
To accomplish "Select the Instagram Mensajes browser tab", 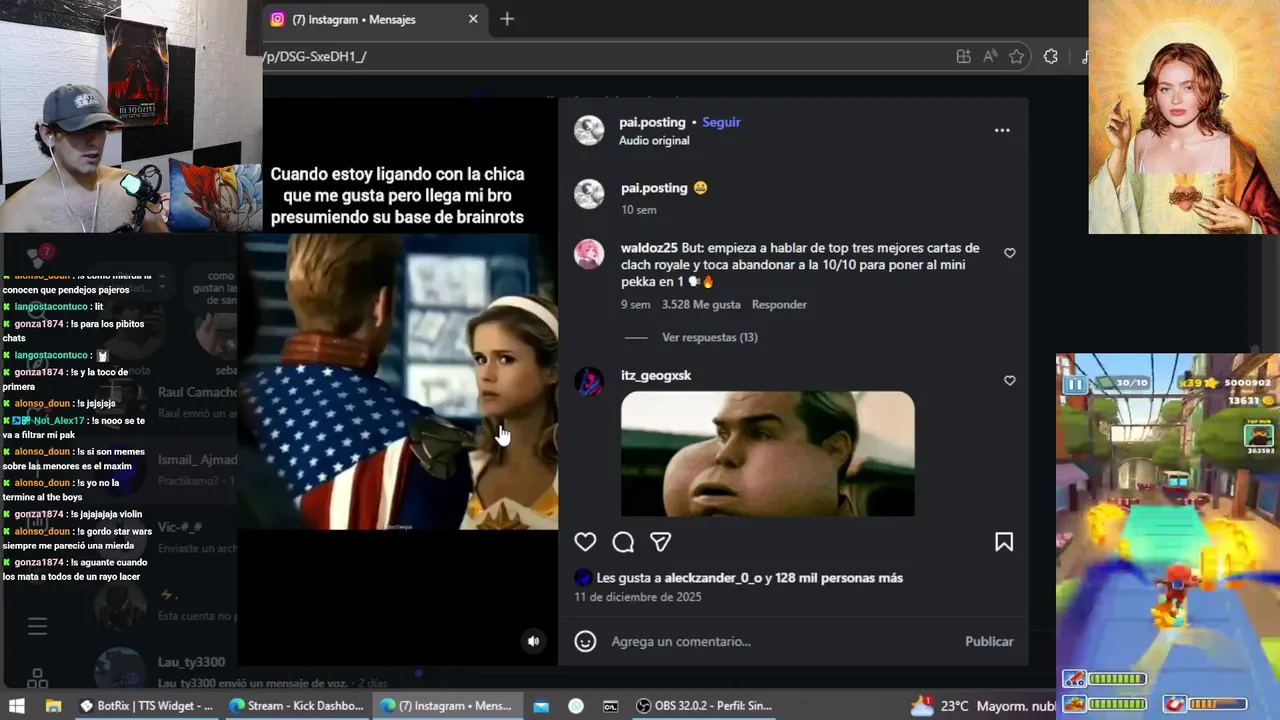I will (x=375, y=19).
